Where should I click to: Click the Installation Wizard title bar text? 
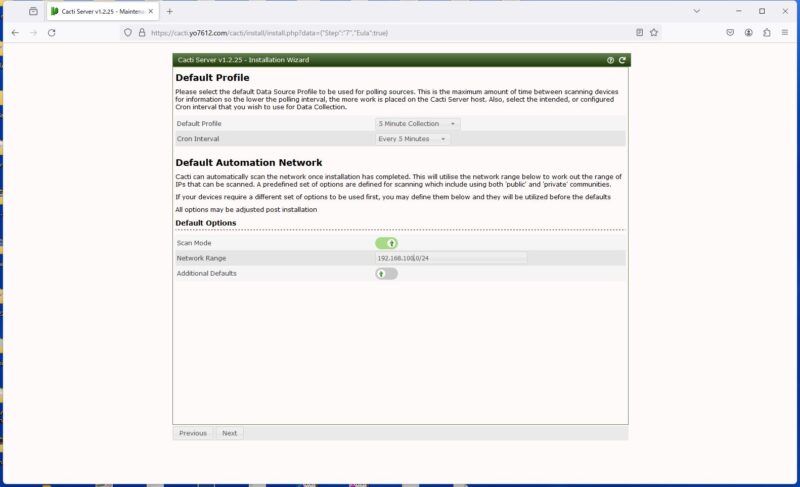pyautogui.click(x=243, y=60)
